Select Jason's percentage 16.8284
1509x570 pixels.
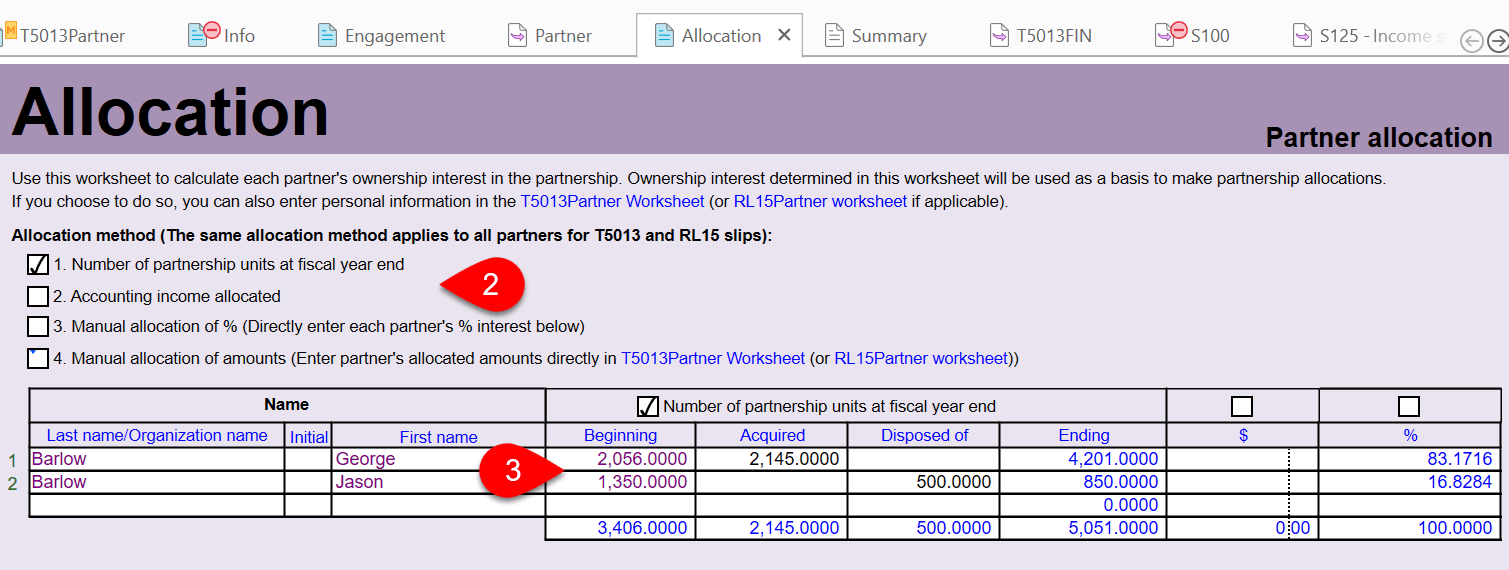1410,482
